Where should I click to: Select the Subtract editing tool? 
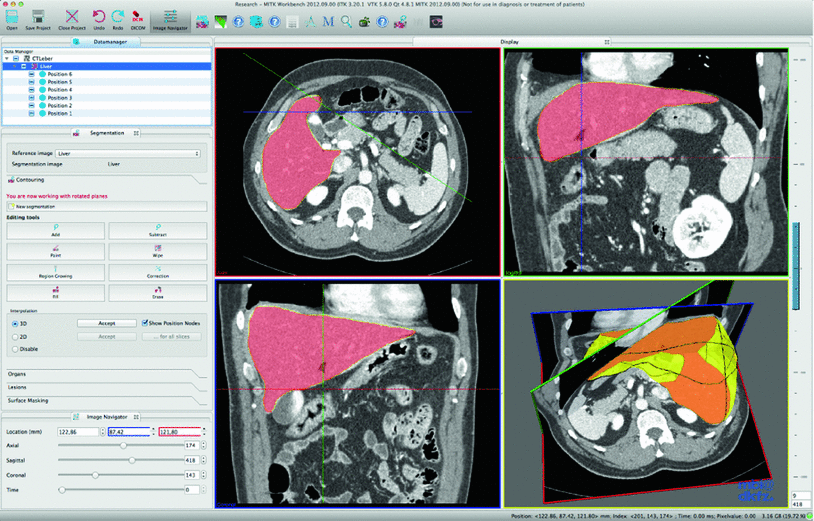pos(158,231)
